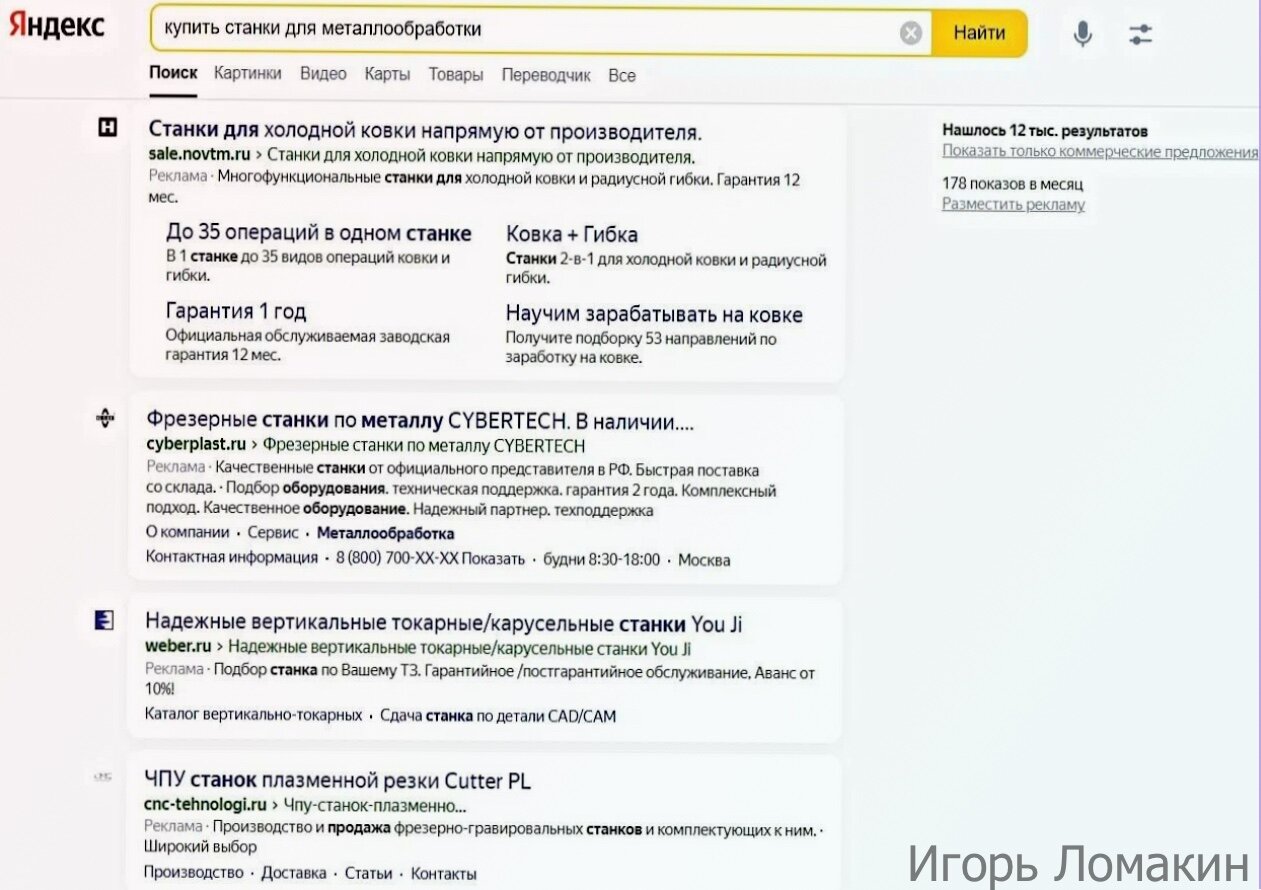
Task: Click the 'будни 8:30-18:00' working hours text
Action: tap(602, 559)
